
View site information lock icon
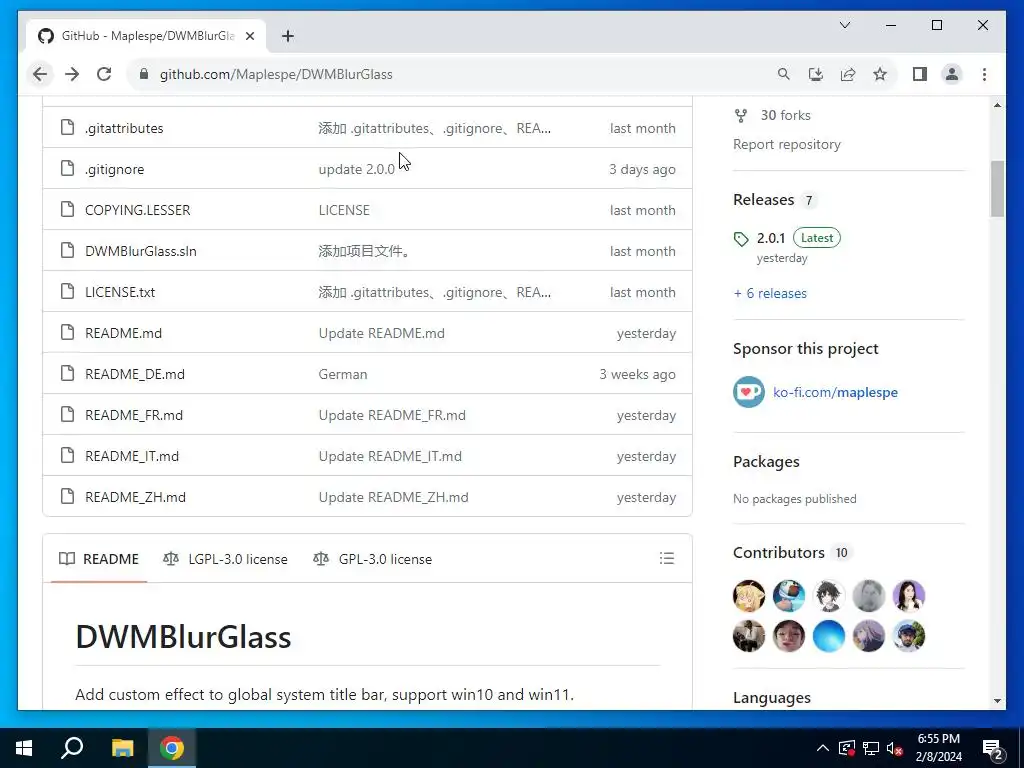tap(144, 74)
